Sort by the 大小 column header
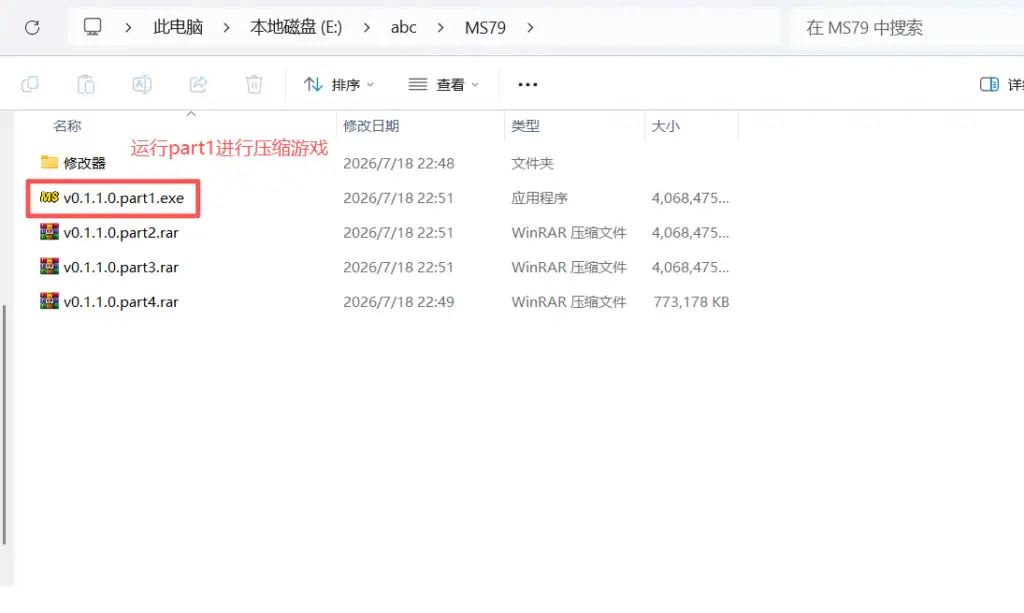Image resolution: width=1024 pixels, height=613 pixels. pos(665,125)
